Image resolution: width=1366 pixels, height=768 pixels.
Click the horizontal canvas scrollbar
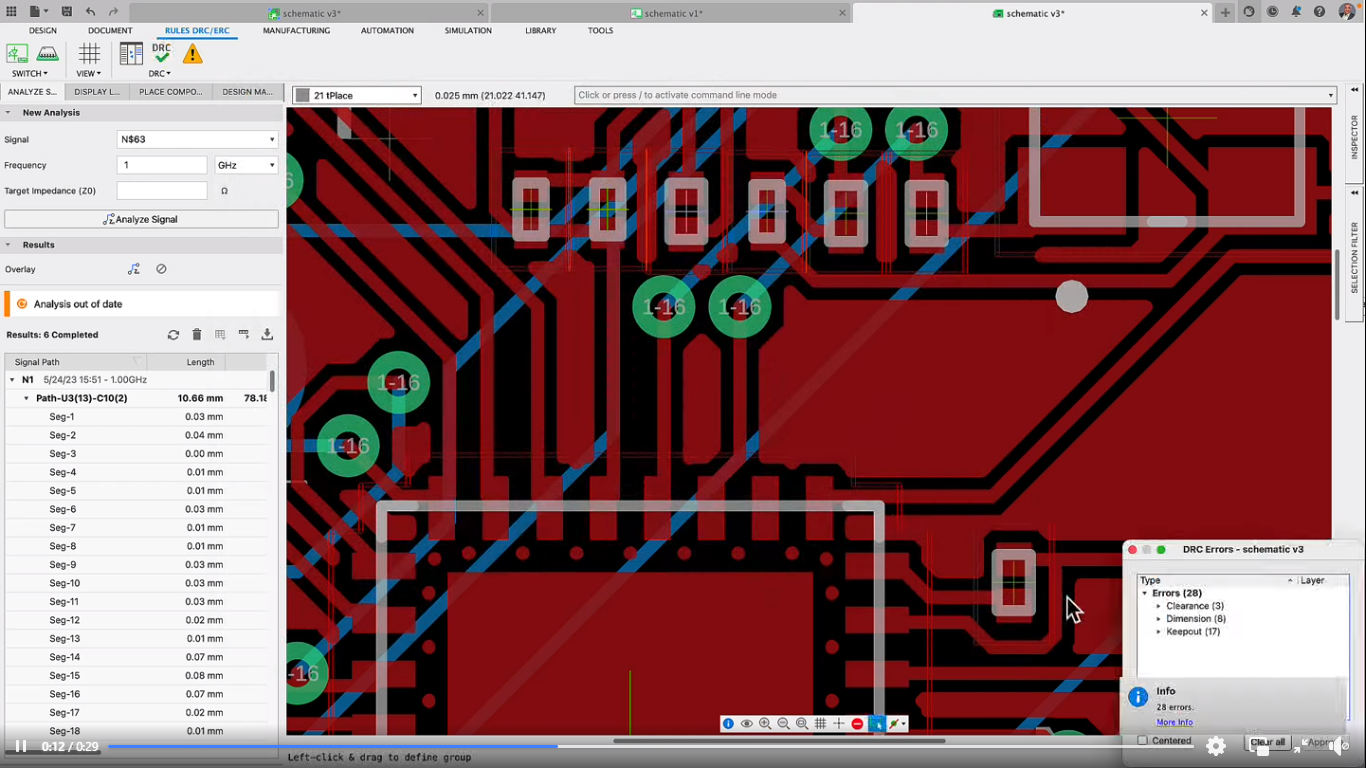click(778, 741)
